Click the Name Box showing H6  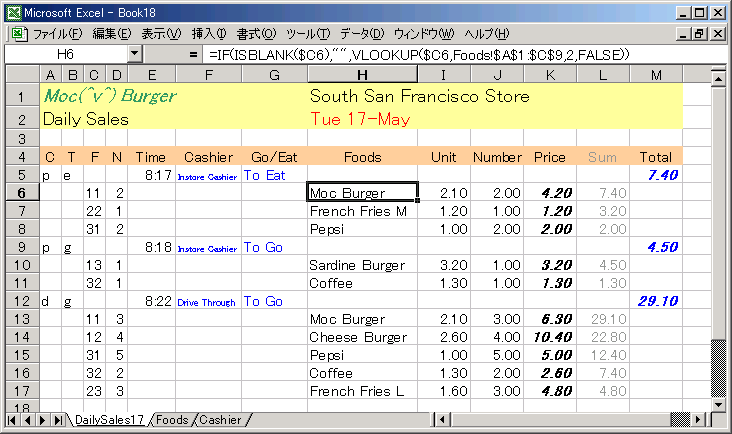[x=66, y=54]
